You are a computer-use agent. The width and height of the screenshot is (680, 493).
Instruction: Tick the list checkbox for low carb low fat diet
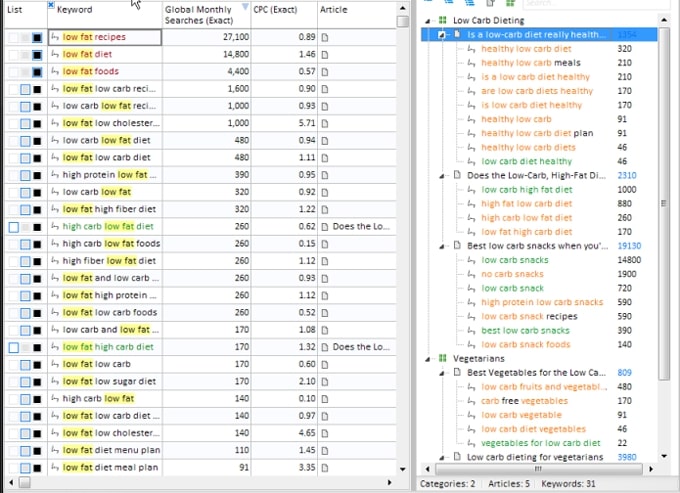click(x=25, y=141)
